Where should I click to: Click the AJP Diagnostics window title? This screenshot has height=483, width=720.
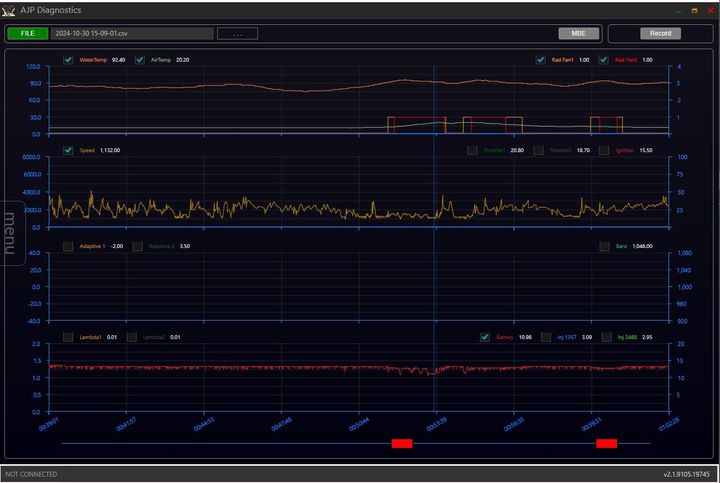(51, 10)
